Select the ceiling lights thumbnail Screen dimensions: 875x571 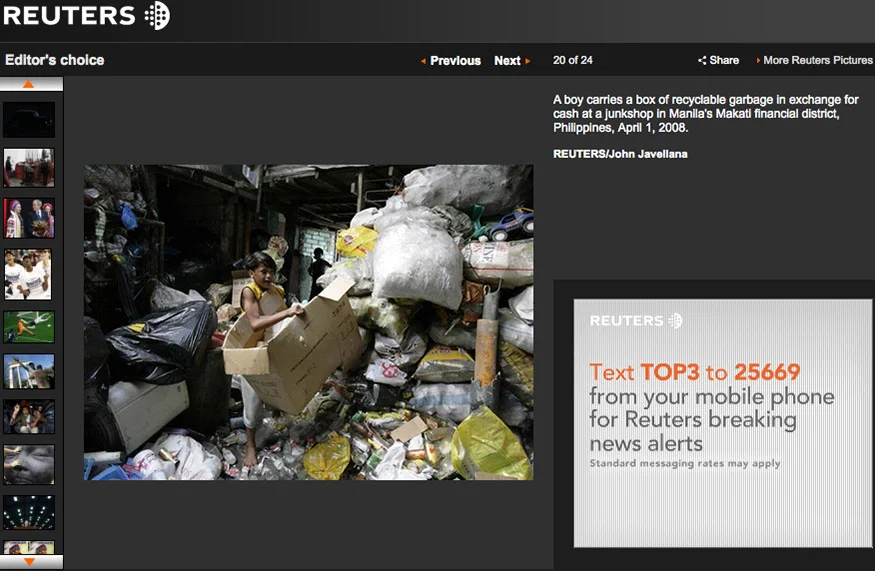click(29, 512)
